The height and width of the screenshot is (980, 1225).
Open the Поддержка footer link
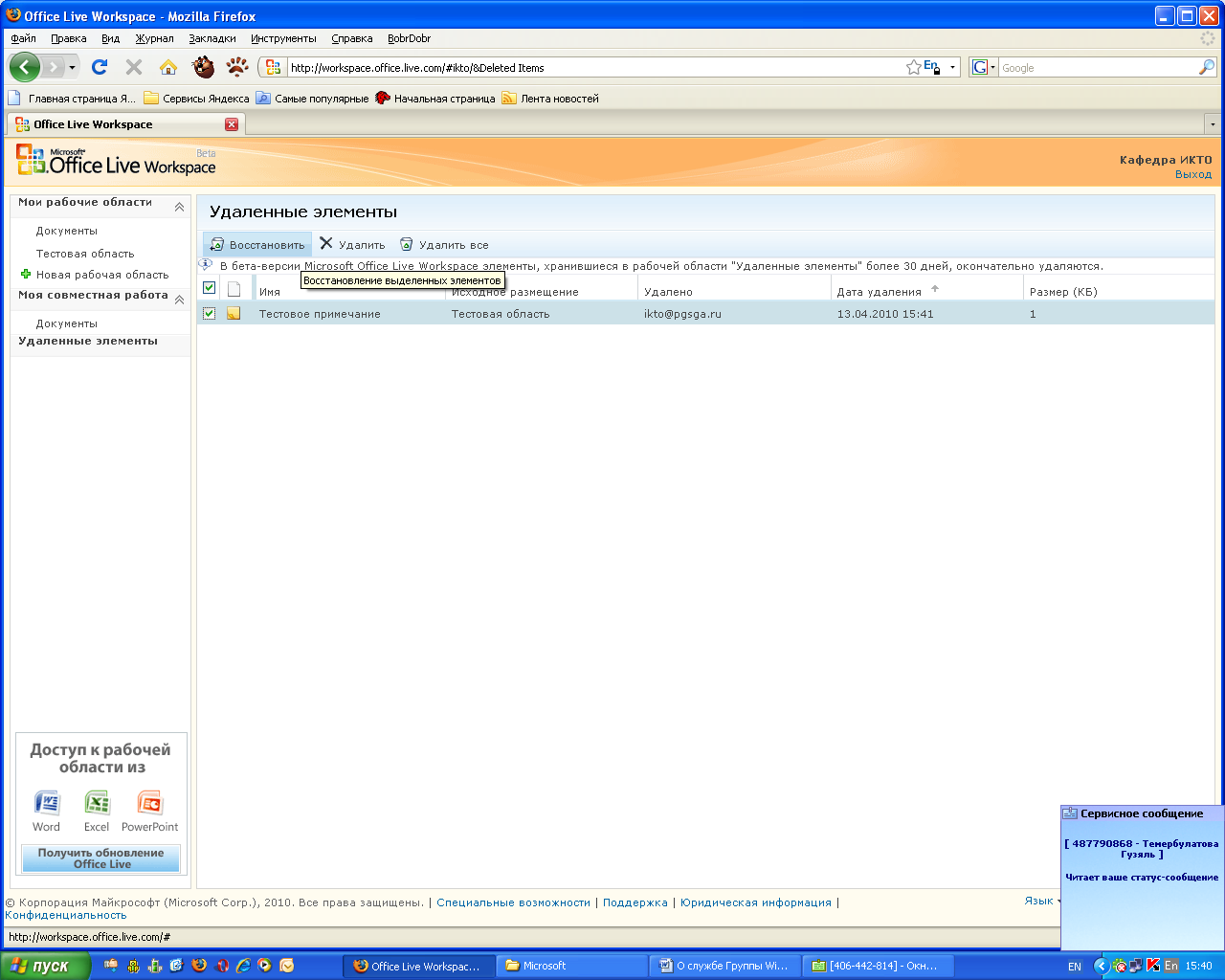tap(635, 902)
